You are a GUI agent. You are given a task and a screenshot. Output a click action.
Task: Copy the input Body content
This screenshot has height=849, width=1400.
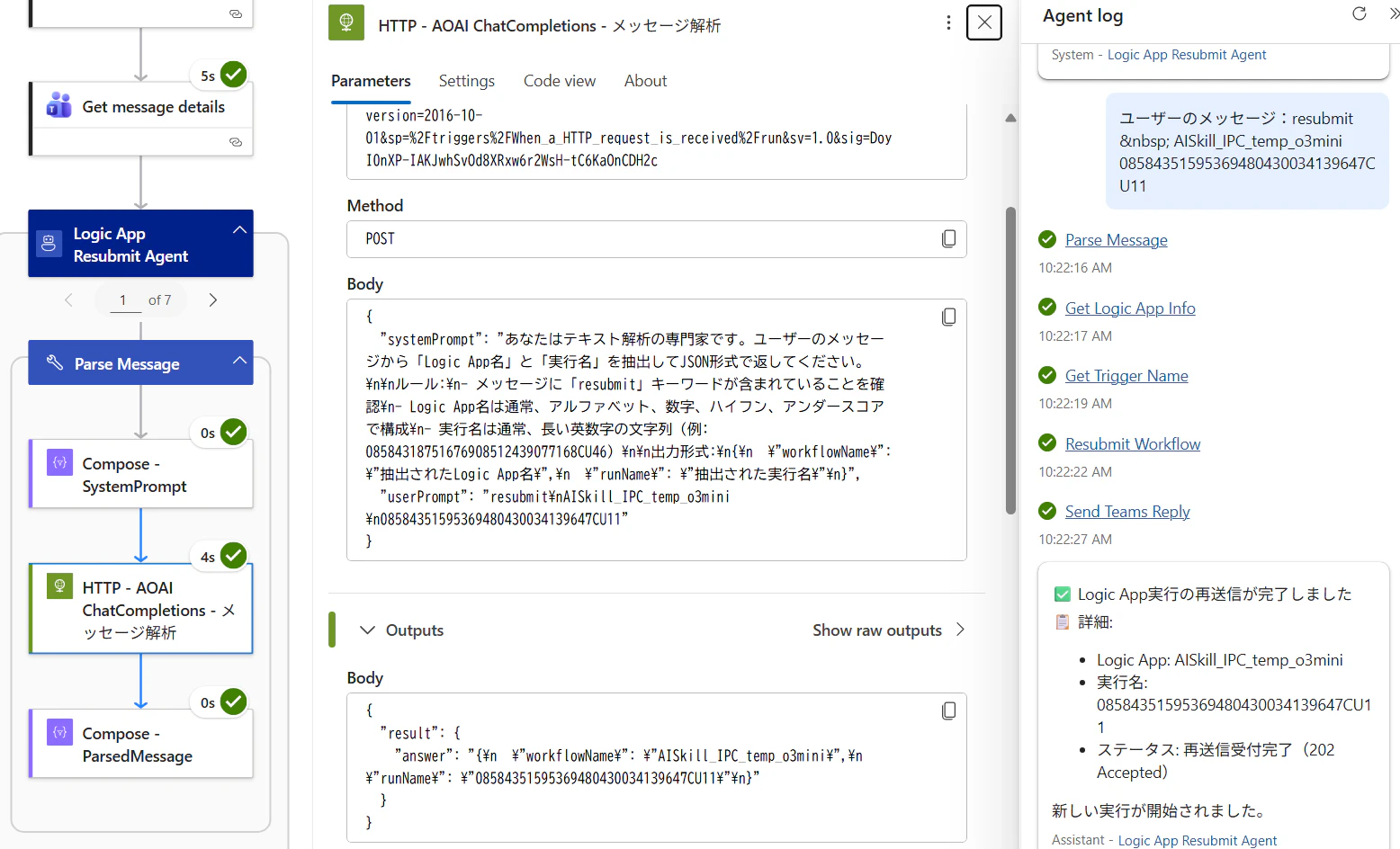[x=948, y=317]
